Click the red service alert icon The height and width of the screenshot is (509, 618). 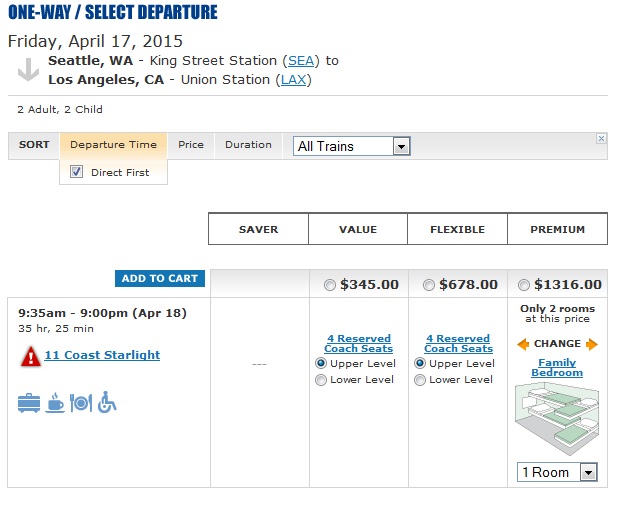click(x=30, y=355)
